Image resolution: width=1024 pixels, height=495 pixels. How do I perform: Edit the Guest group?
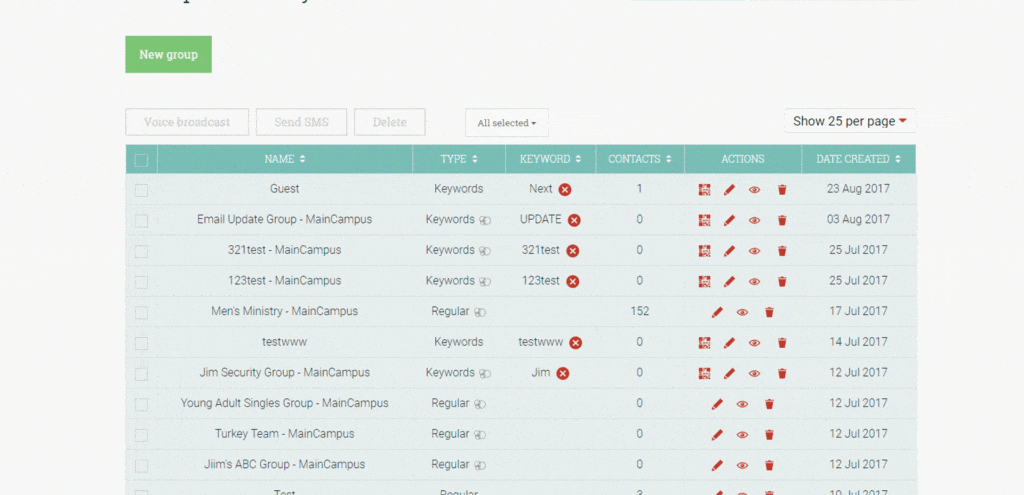729,189
